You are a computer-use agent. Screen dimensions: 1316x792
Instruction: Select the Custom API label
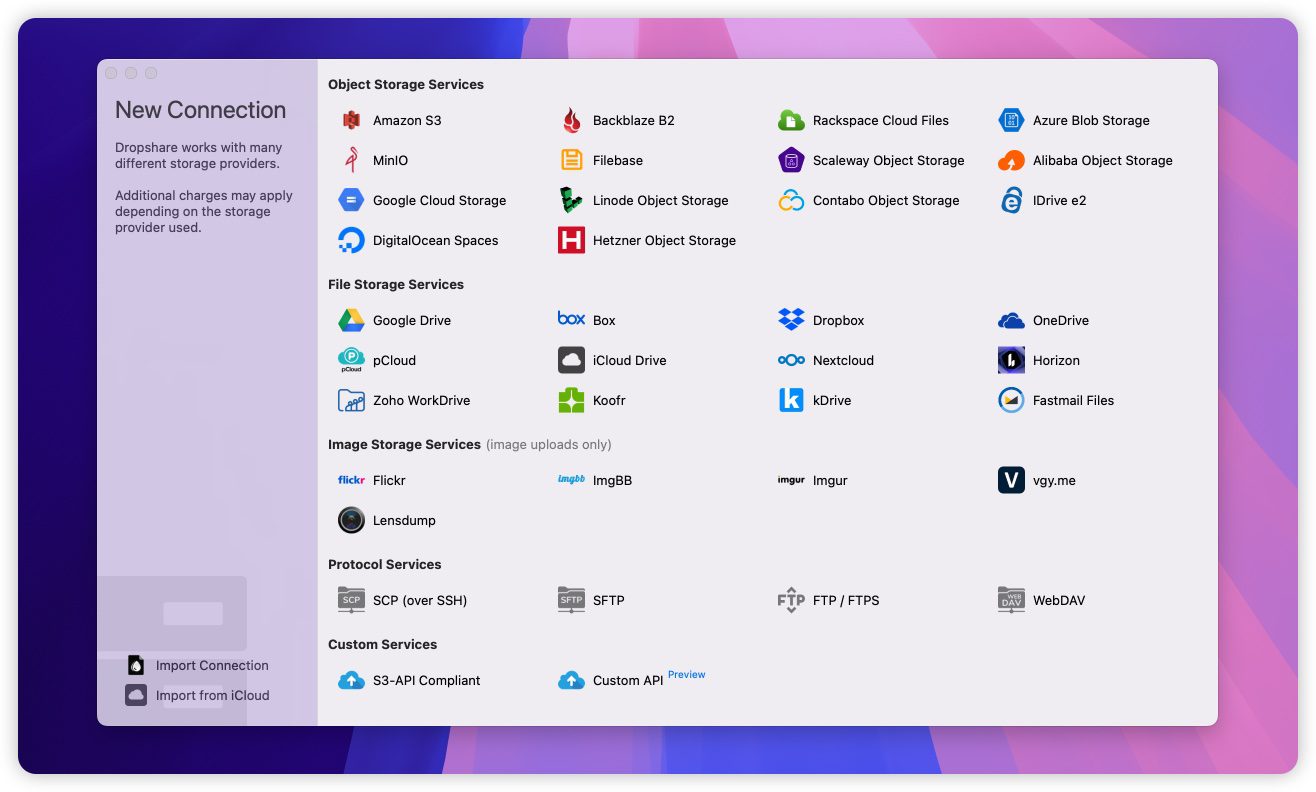628,680
